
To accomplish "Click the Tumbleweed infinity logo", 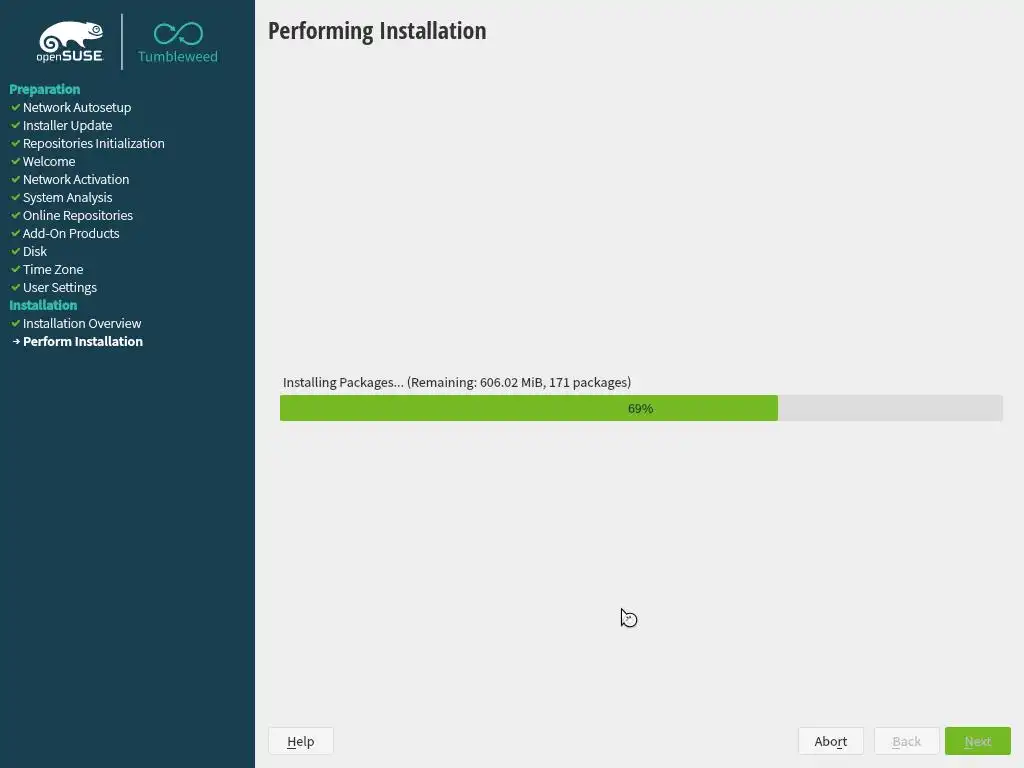I will 178,42.
